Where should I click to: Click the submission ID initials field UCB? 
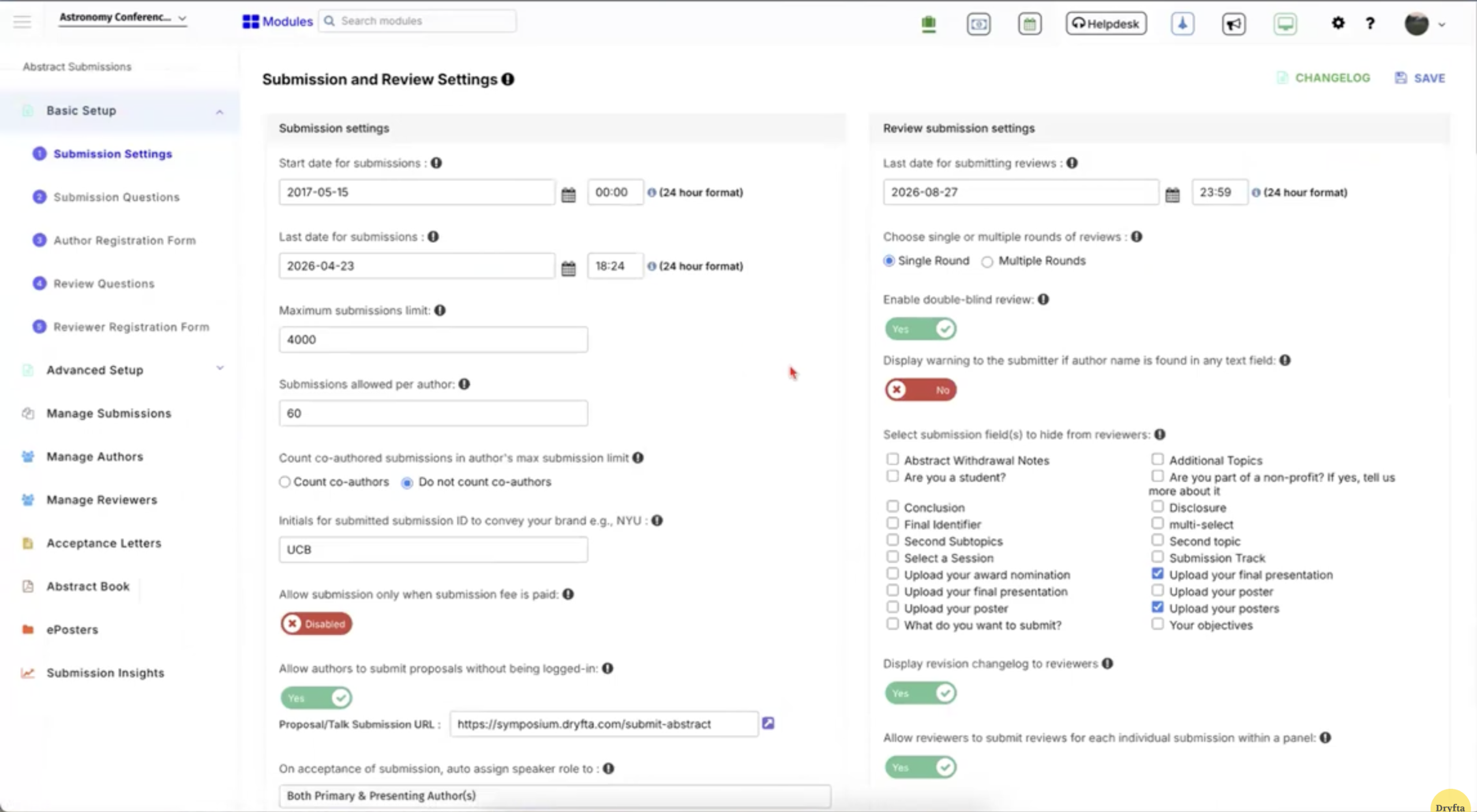[x=433, y=550]
